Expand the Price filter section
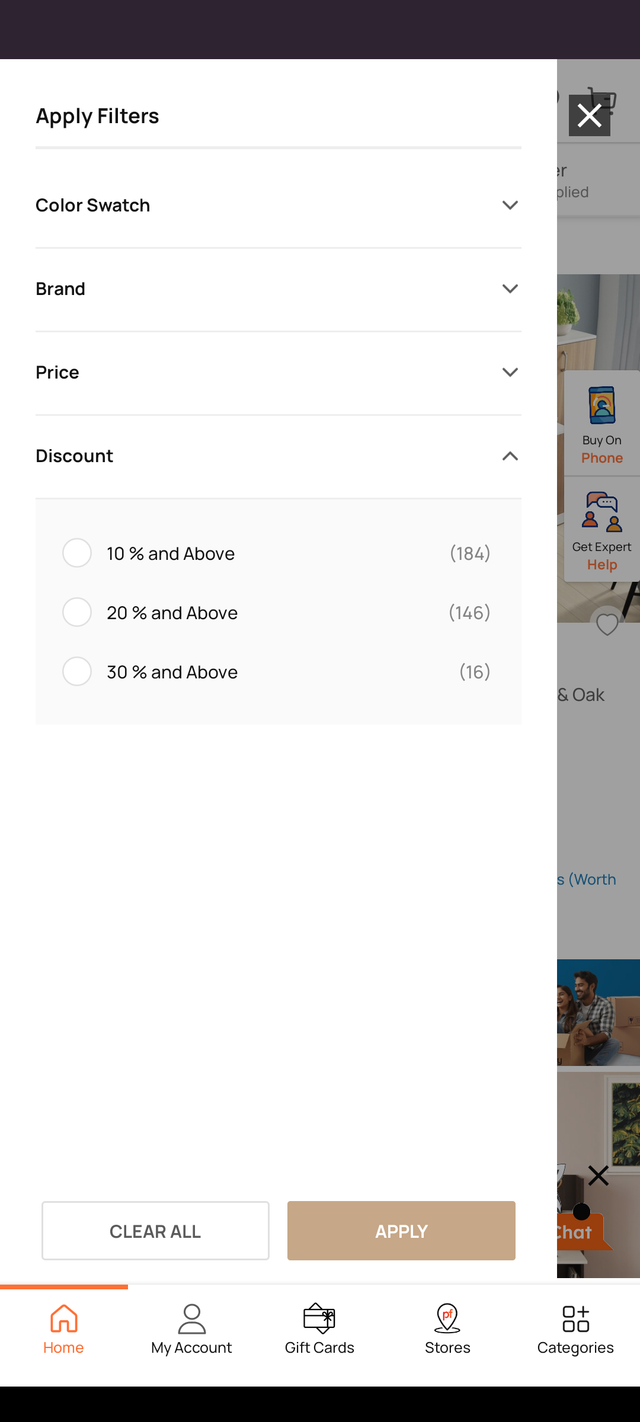 point(510,372)
